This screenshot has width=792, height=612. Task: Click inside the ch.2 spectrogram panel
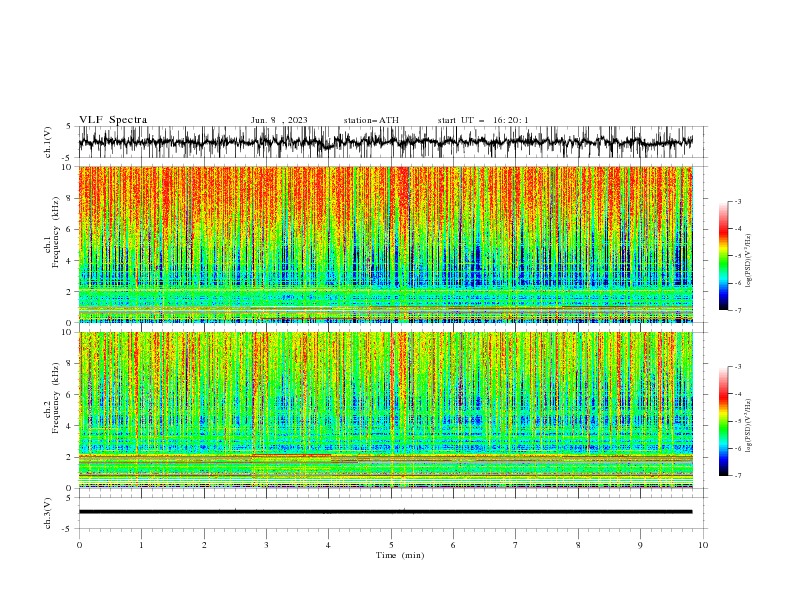point(386,410)
